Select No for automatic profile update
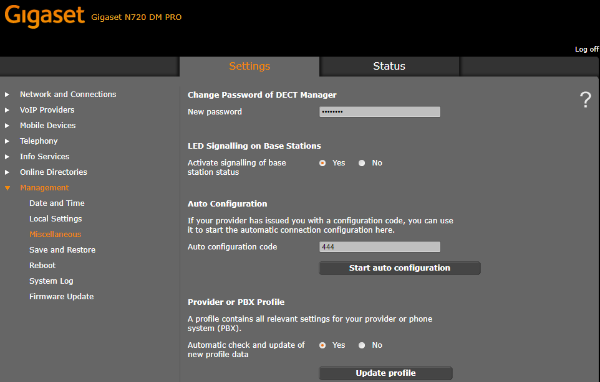 (362, 345)
